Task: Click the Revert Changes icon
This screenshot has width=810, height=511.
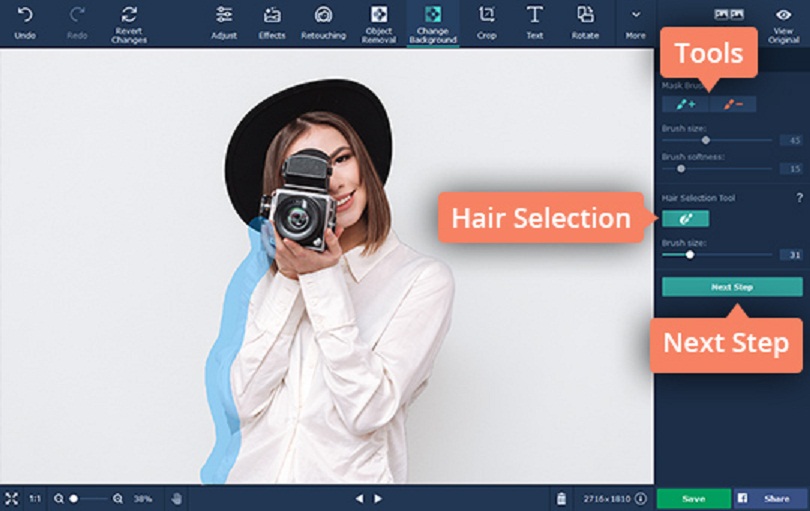Action: click(x=128, y=15)
